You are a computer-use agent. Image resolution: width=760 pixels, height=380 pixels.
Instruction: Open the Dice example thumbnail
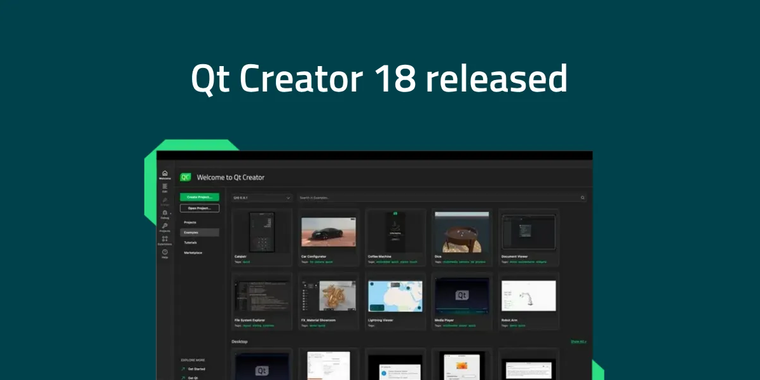462,232
